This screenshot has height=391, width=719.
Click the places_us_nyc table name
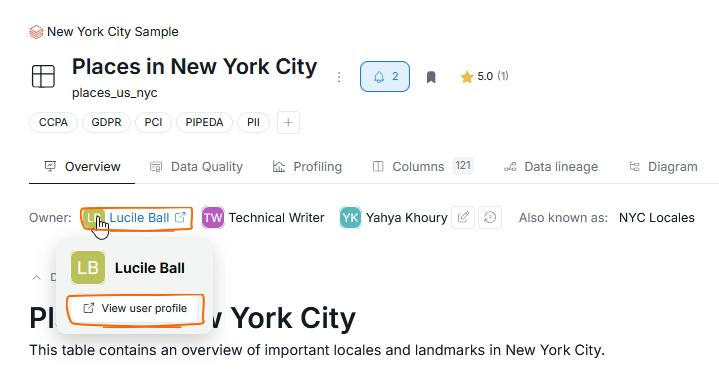pyautogui.click(x=115, y=93)
